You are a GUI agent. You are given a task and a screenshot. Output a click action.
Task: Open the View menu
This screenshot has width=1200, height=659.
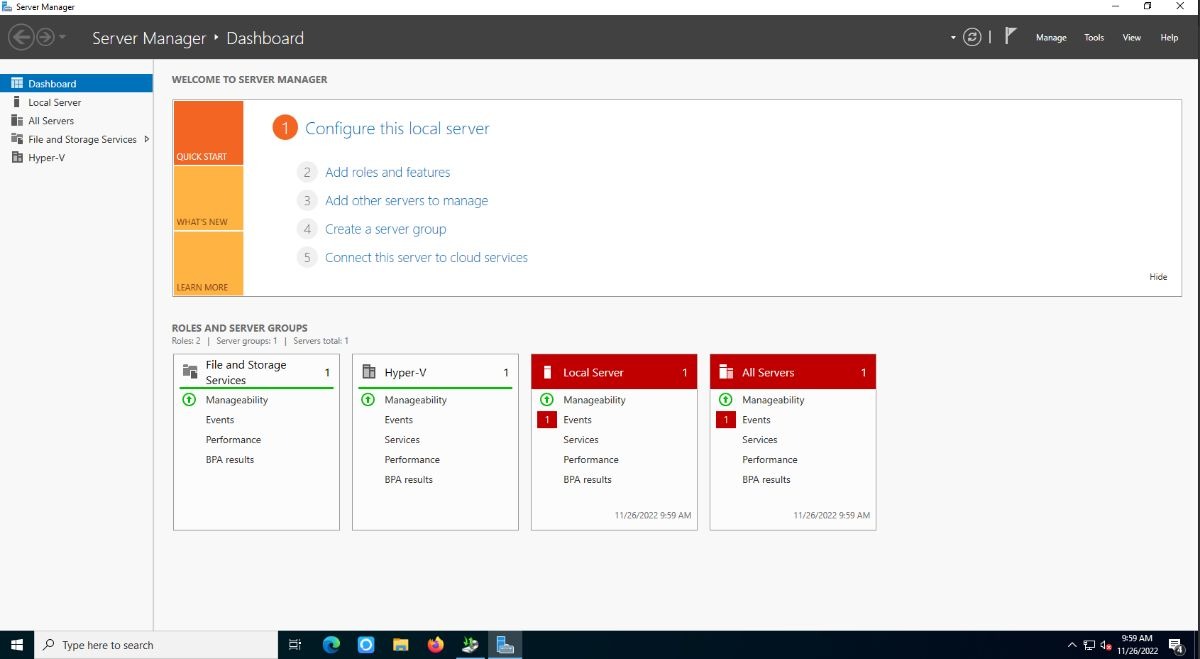coord(1131,38)
